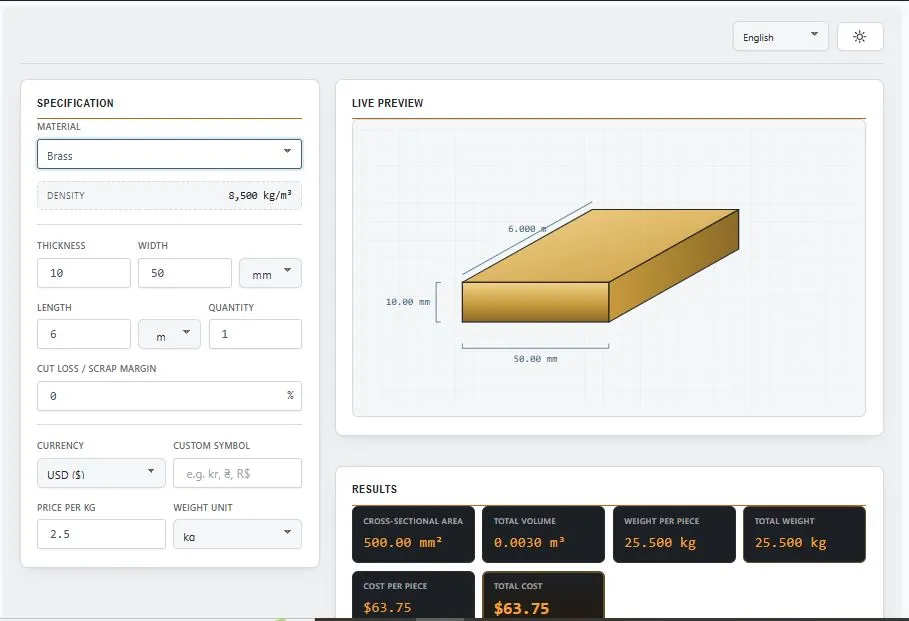
Task: Click the Width input field
Action: (x=184, y=273)
